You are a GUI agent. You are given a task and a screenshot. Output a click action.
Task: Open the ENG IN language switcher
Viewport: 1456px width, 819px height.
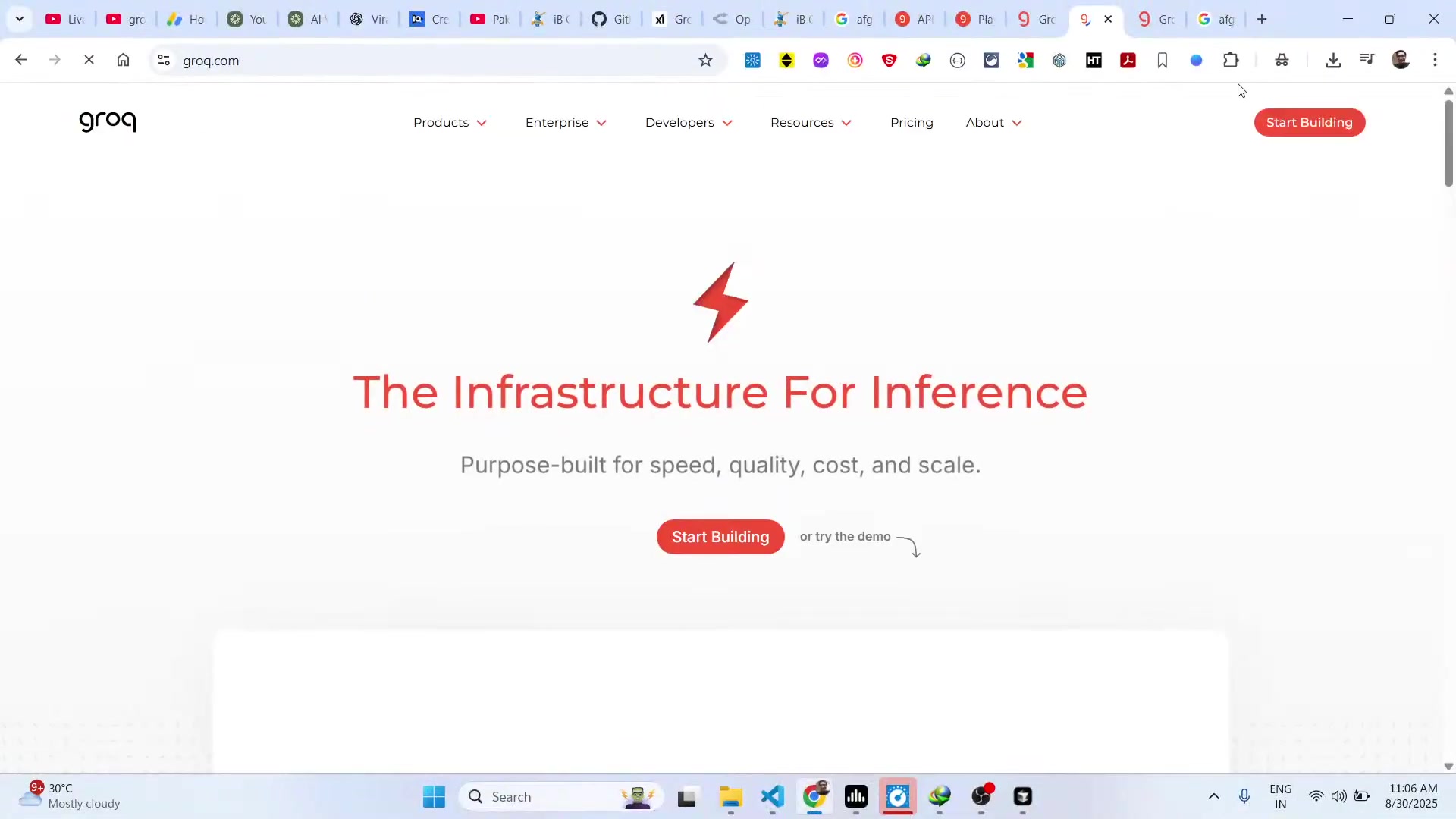(x=1280, y=796)
